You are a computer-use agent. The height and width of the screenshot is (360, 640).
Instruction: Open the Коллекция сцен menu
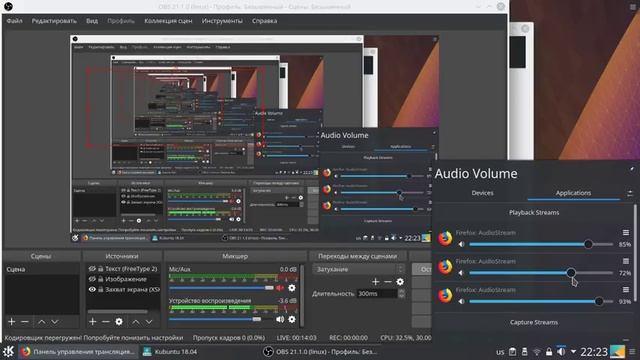tap(168, 21)
